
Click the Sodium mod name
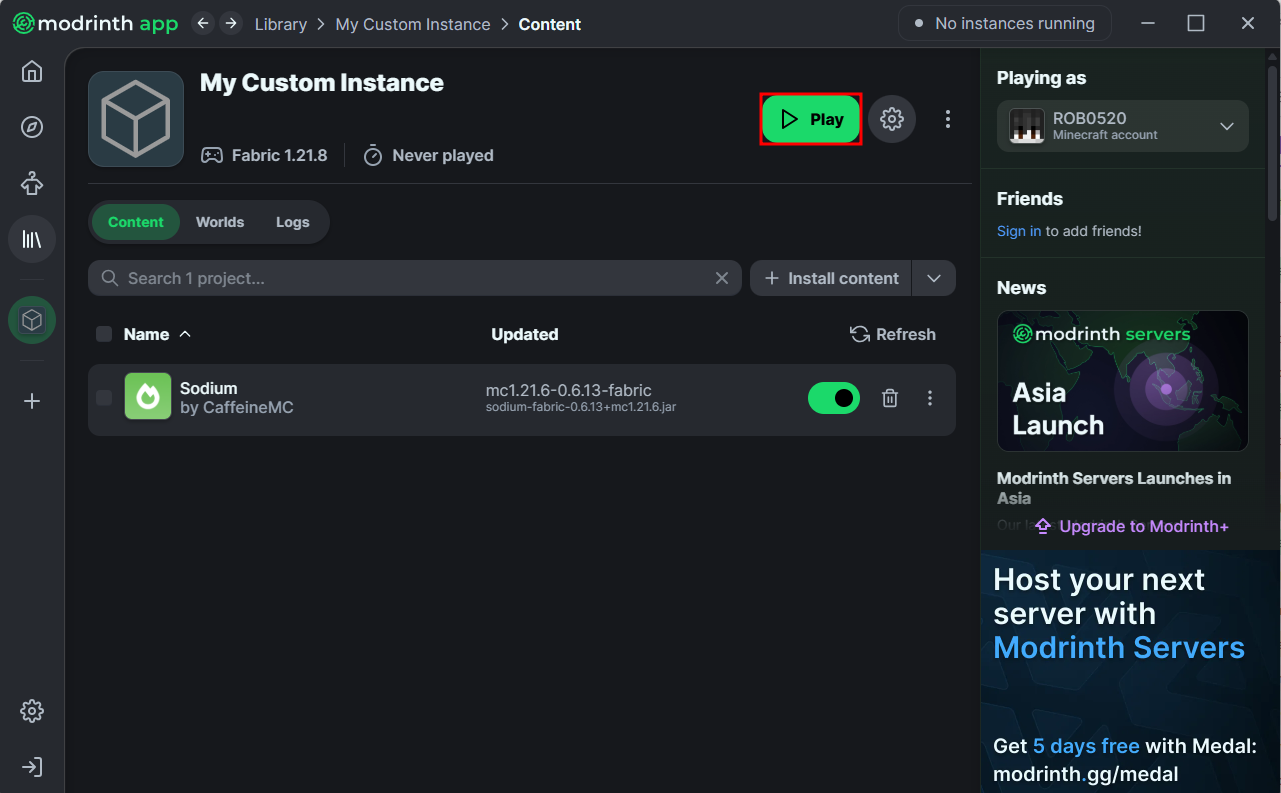pyautogui.click(x=209, y=388)
